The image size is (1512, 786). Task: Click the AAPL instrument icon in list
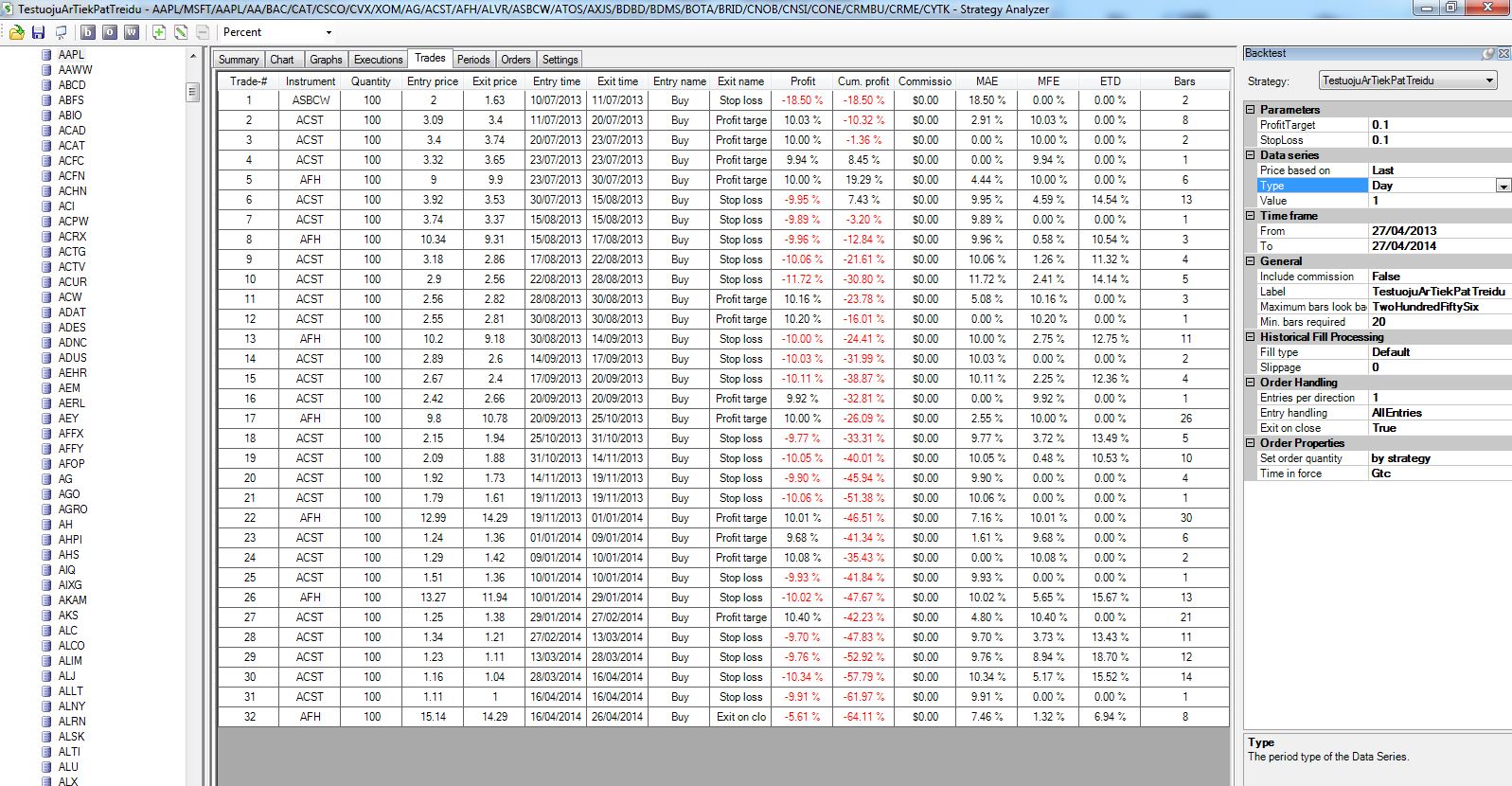pyautogui.click(x=46, y=55)
